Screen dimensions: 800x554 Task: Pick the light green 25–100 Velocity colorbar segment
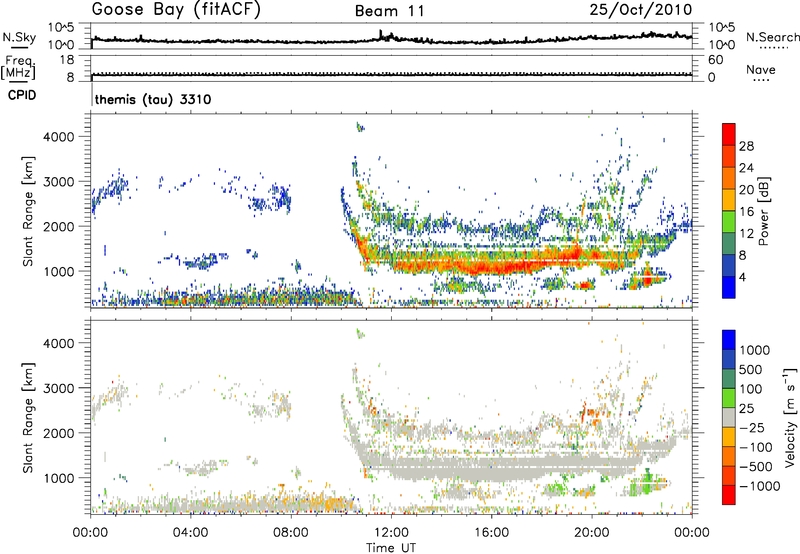click(729, 398)
